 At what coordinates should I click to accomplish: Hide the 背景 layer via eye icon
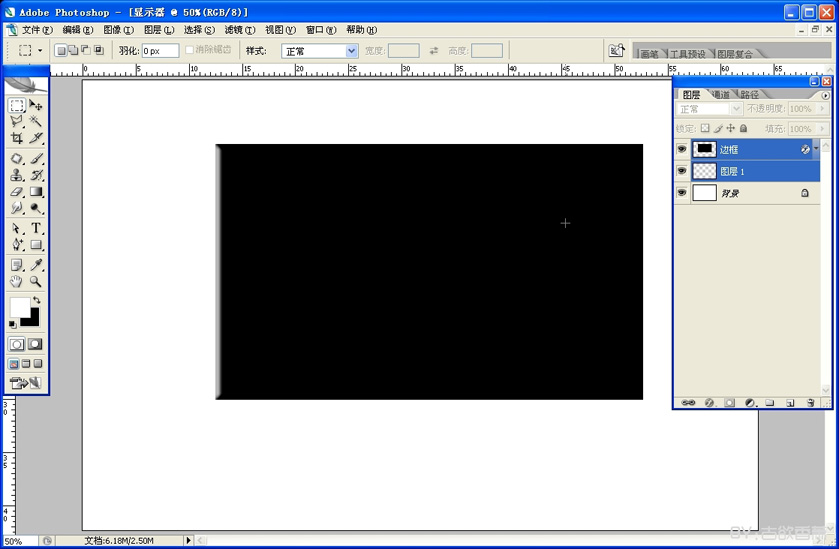682,193
